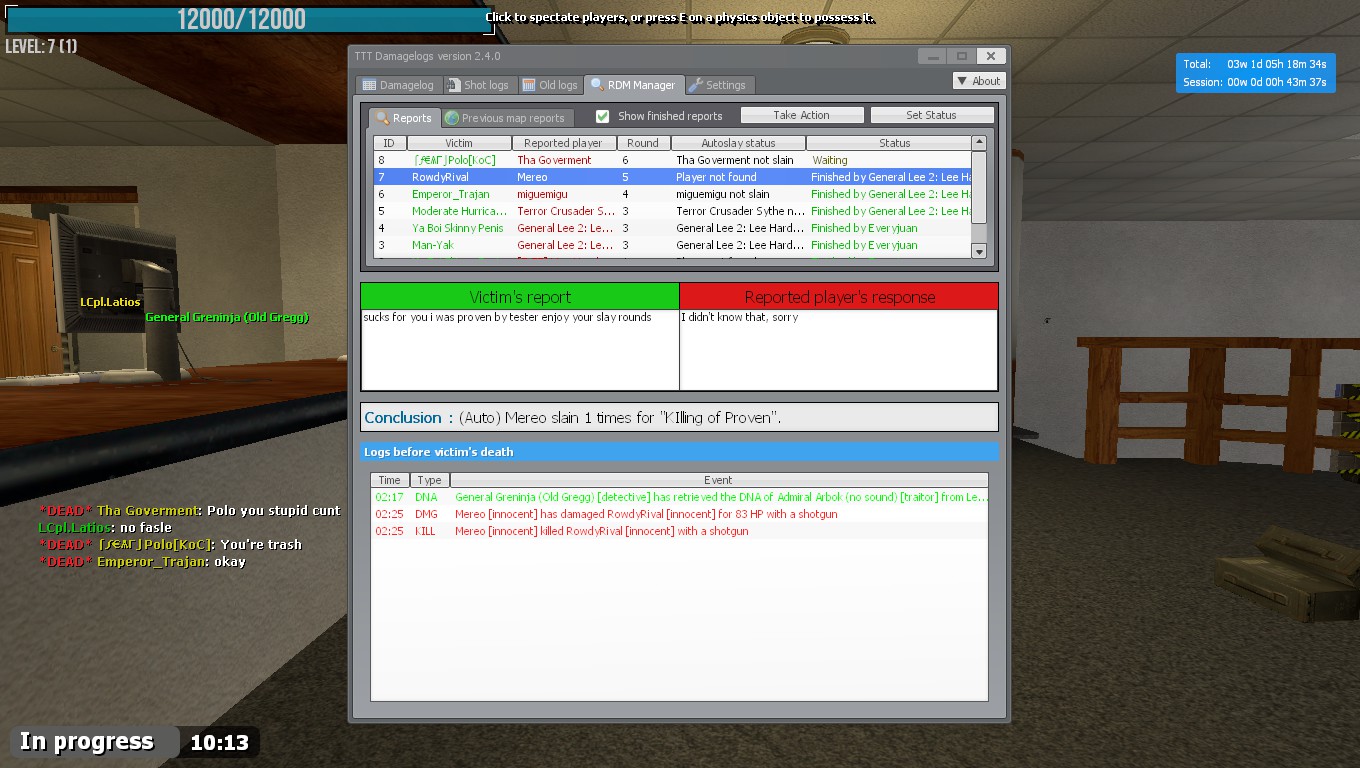Click the reports list scroll-up arrow
Screen dimensions: 1360x768
(979, 143)
